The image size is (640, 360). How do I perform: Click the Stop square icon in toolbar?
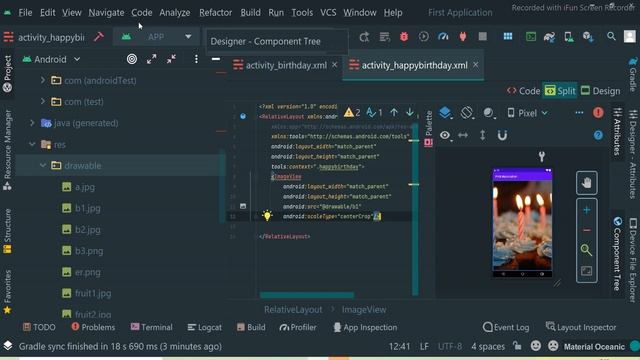pos(482,37)
